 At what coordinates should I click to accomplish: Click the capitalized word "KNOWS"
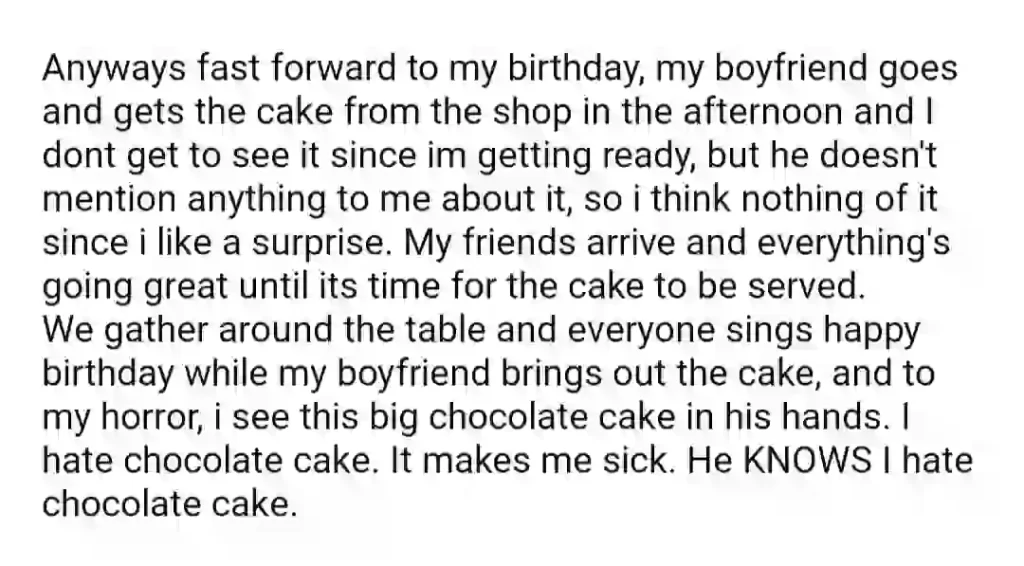(807, 460)
